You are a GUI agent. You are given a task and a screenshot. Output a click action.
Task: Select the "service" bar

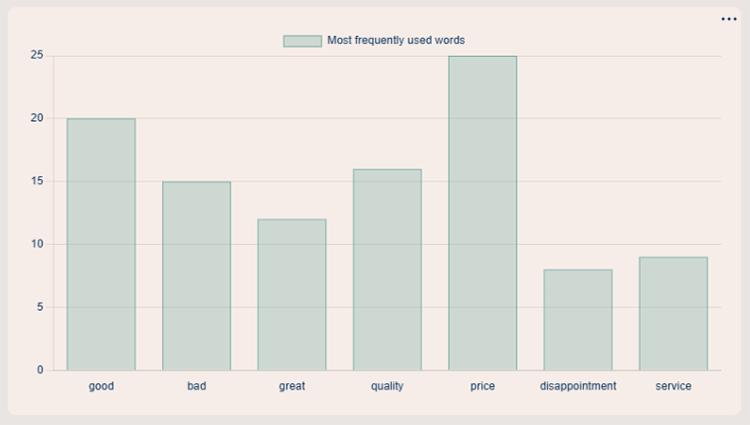coord(673,314)
